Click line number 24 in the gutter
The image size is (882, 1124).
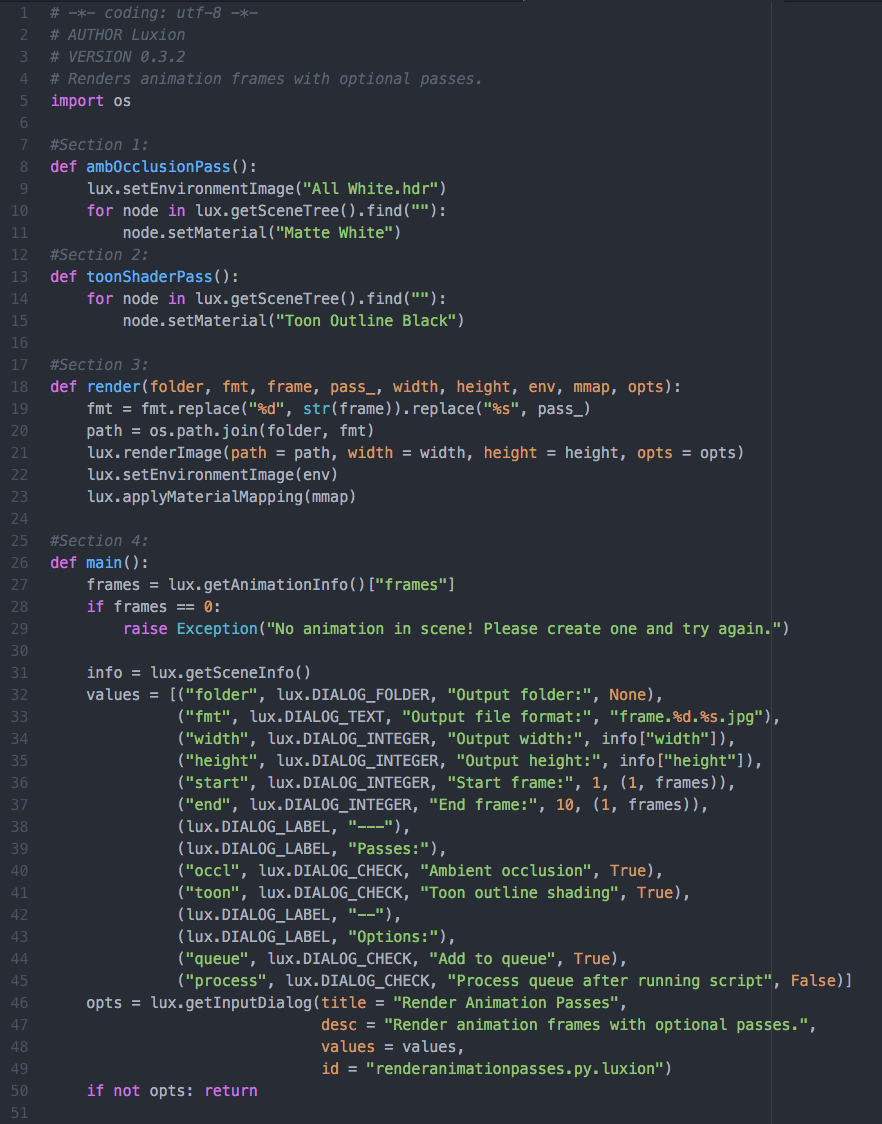(19, 518)
